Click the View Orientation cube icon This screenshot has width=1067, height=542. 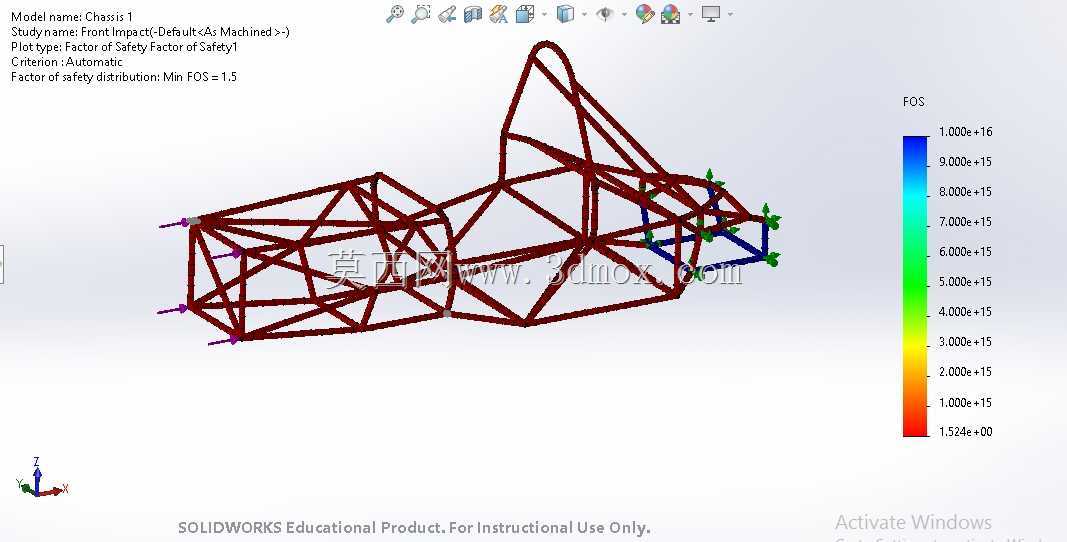(x=525, y=14)
